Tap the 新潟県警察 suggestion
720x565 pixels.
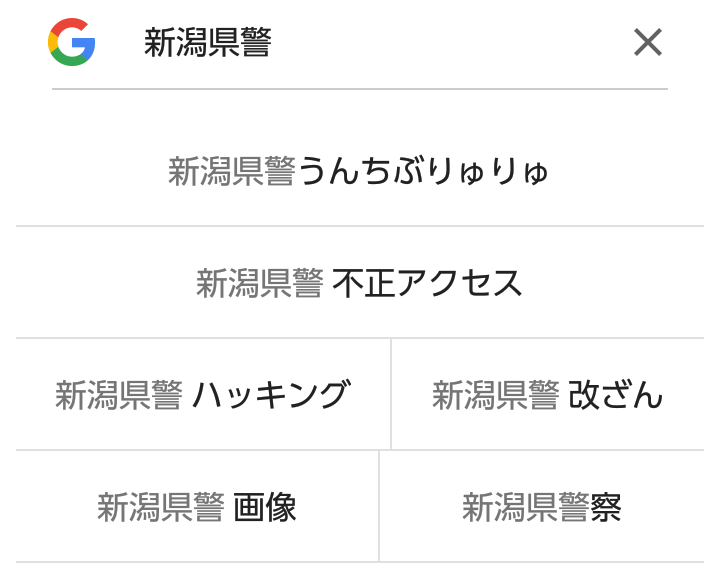coord(541,507)
